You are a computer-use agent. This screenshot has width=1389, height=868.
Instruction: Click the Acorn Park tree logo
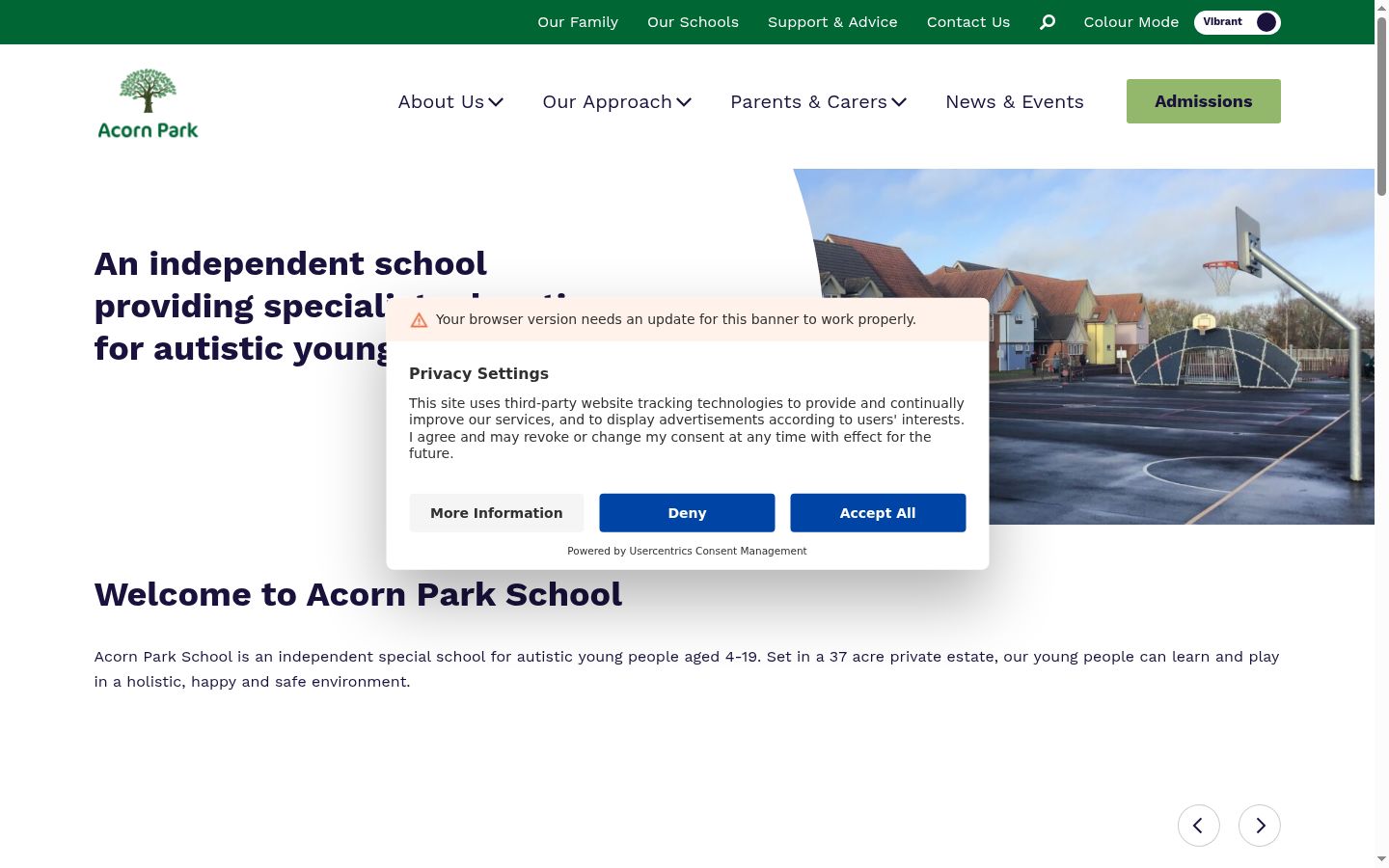click(148, 103)
